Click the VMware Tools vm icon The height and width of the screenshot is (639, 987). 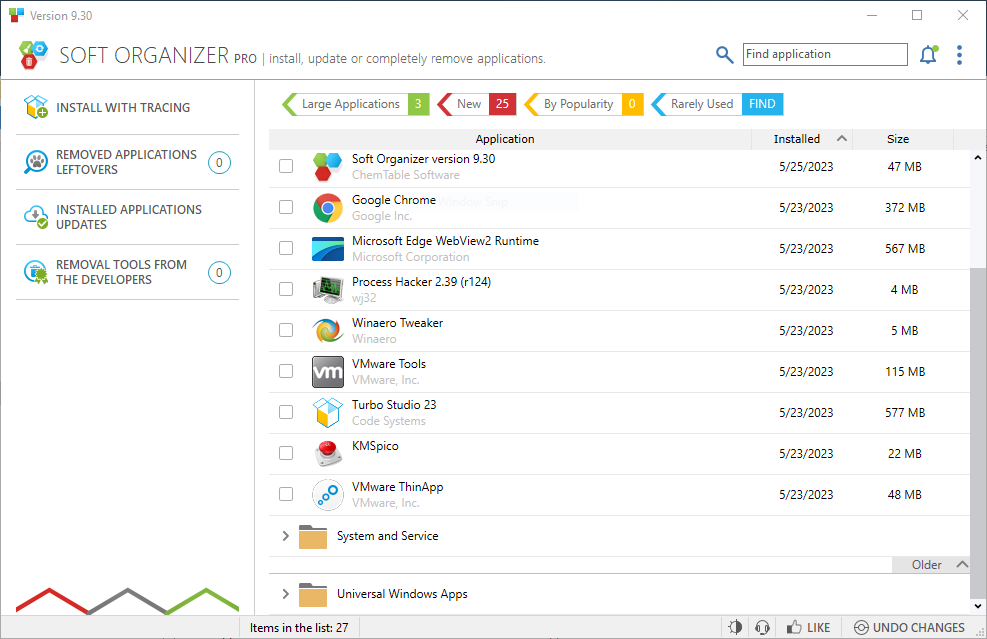(328, 371)
